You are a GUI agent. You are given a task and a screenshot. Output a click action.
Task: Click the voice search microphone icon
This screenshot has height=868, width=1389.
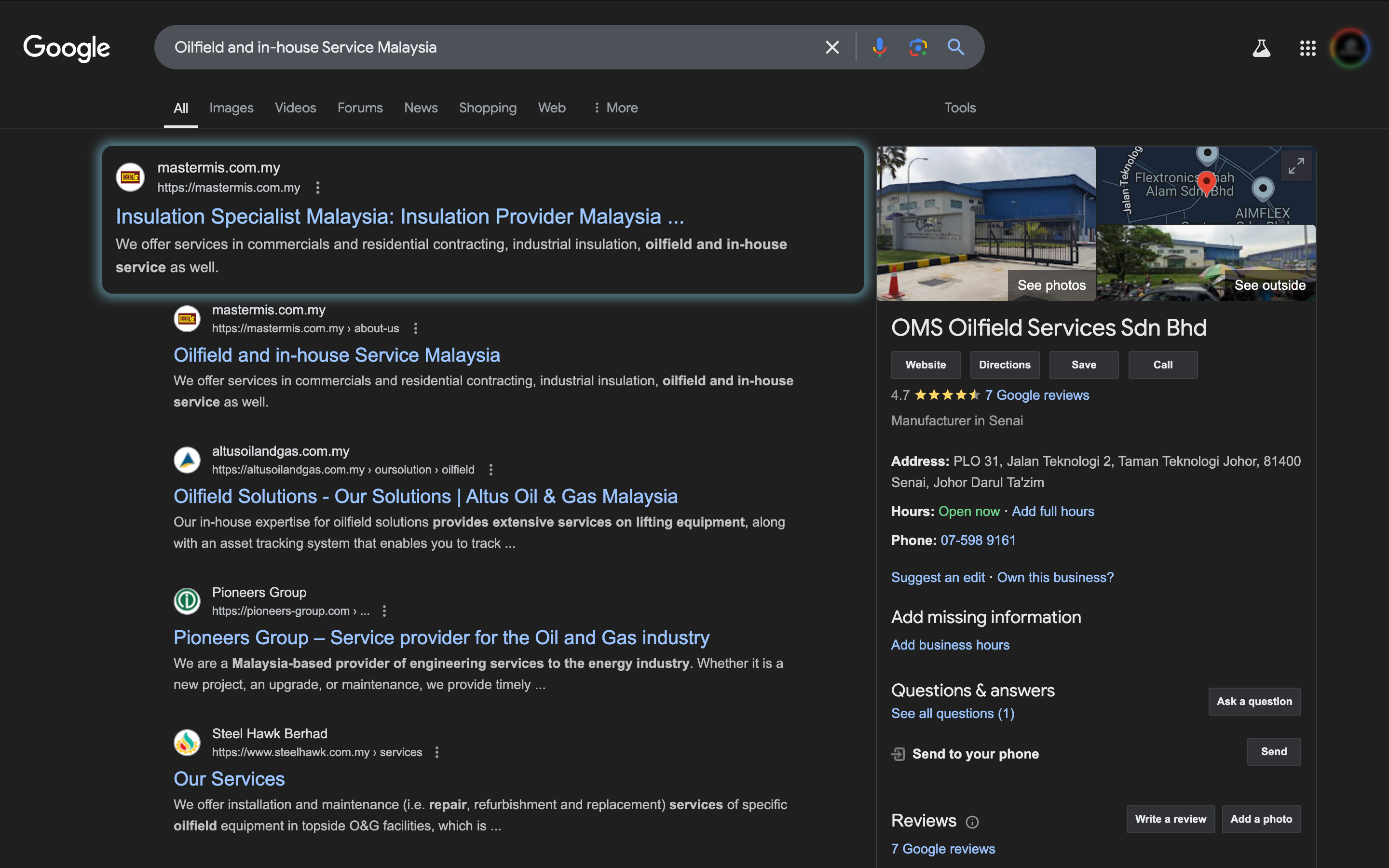879,47
